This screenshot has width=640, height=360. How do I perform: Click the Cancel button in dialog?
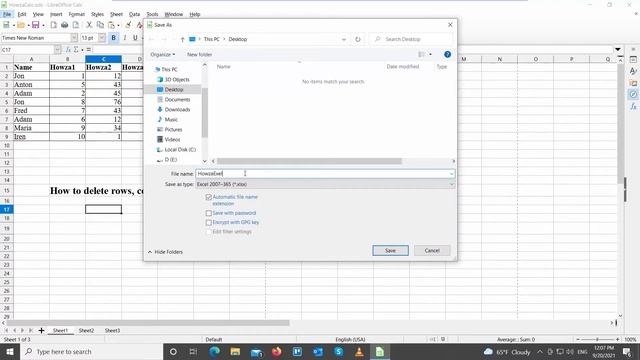pyautogui.click(x=432, y=250)
